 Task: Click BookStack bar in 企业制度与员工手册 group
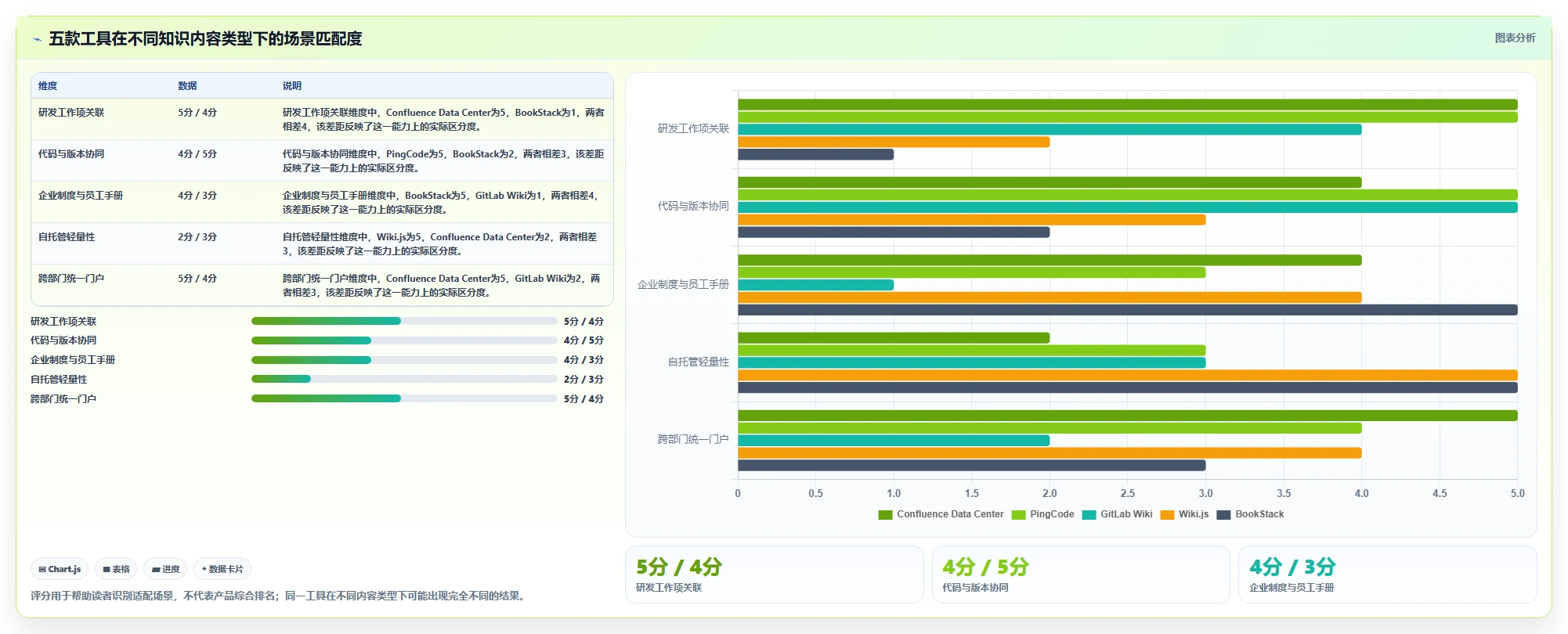click(1128, 310)
